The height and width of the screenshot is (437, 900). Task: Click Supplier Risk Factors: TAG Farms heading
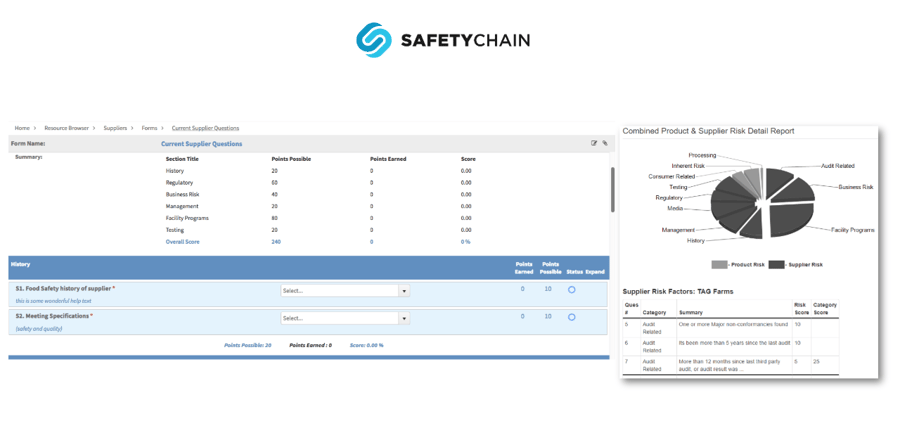click(x=678, y=291)
